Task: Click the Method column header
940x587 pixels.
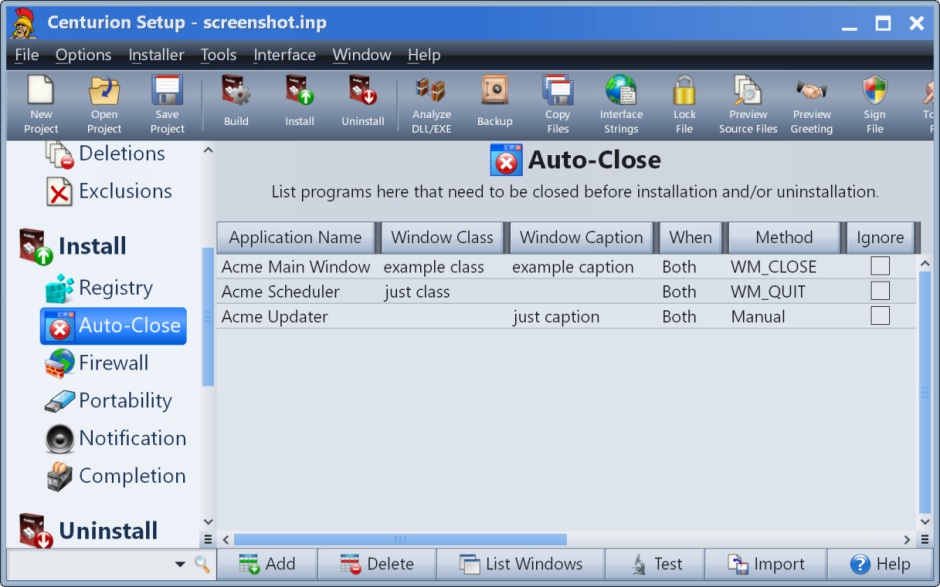Action: click(784, 237)
